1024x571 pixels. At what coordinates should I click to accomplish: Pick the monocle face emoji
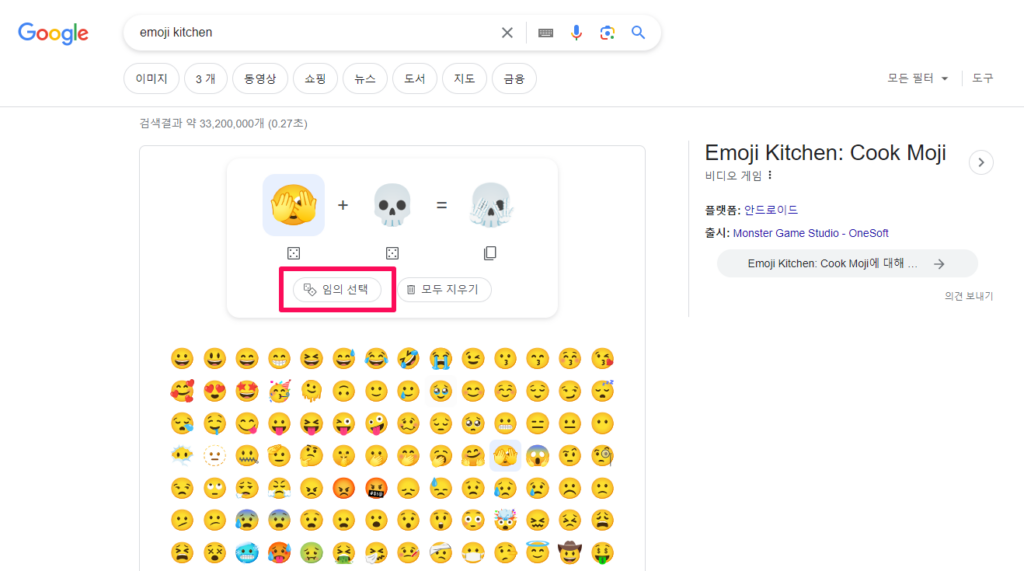click(602, 456)
